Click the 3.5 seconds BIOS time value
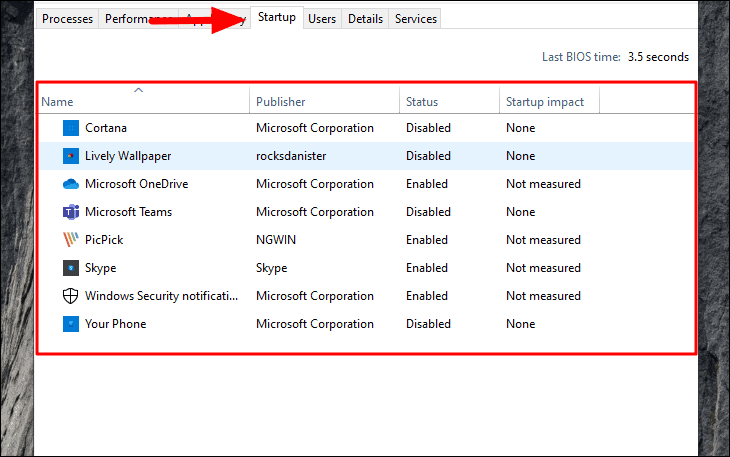The height and width of the screenshot is (457, 730). tap(658, 57)
